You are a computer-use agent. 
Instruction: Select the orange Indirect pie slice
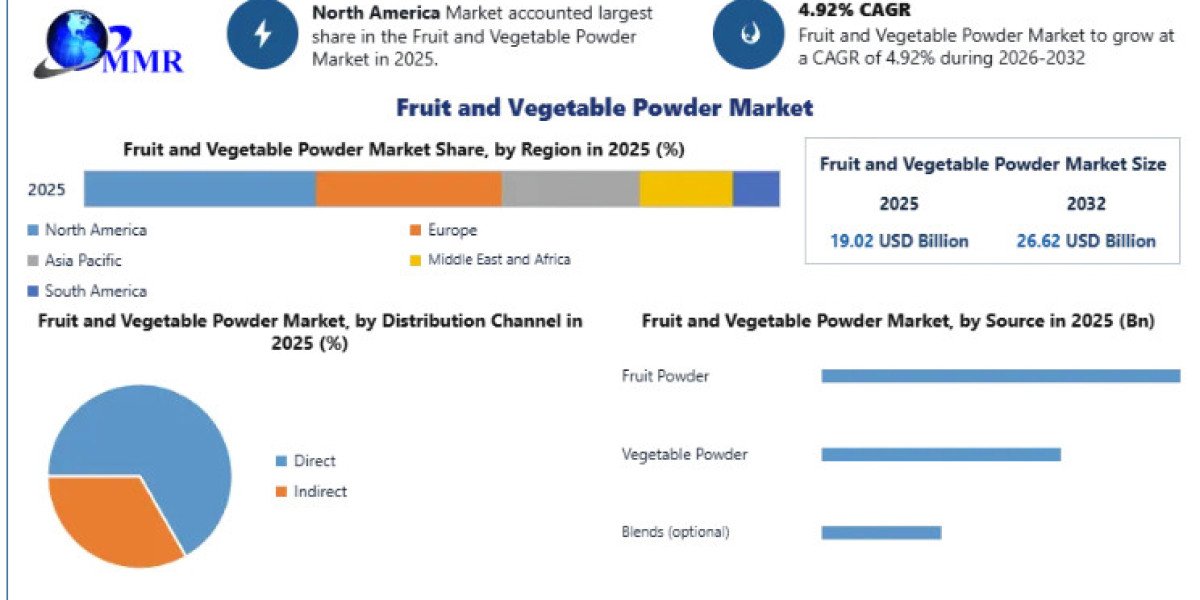pyautogui.click(x=110, y=520)
